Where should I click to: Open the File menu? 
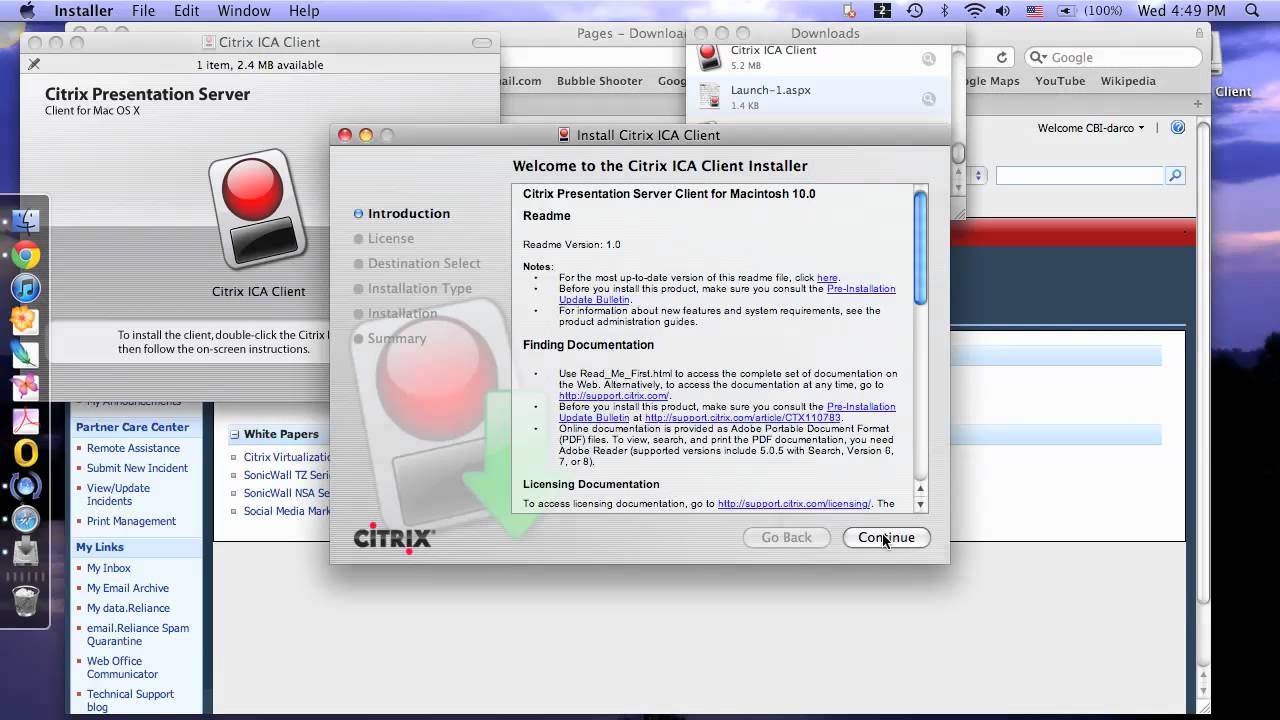[143, 11]
